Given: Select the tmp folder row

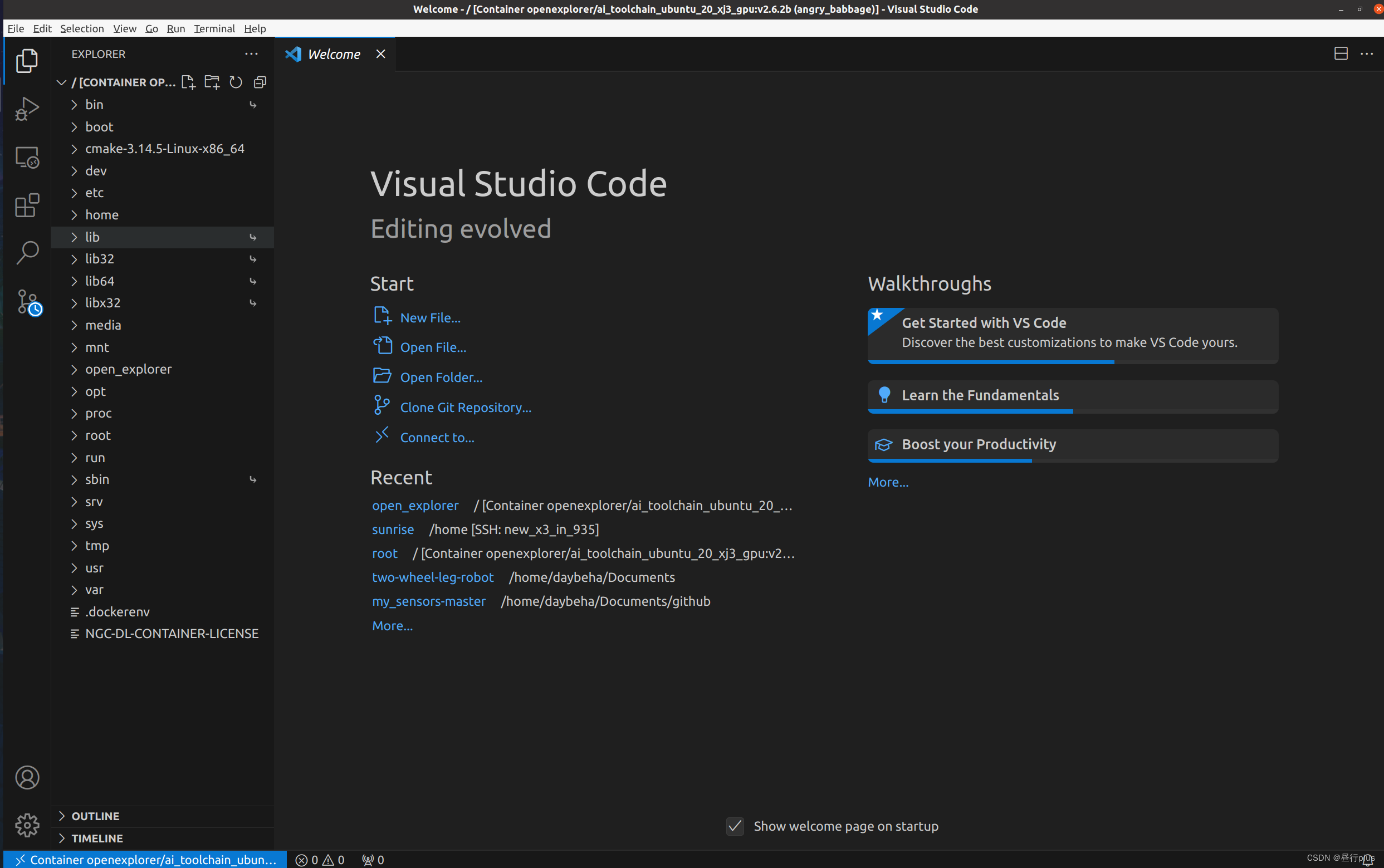Looking at the screenshot, I should point(163,546).
